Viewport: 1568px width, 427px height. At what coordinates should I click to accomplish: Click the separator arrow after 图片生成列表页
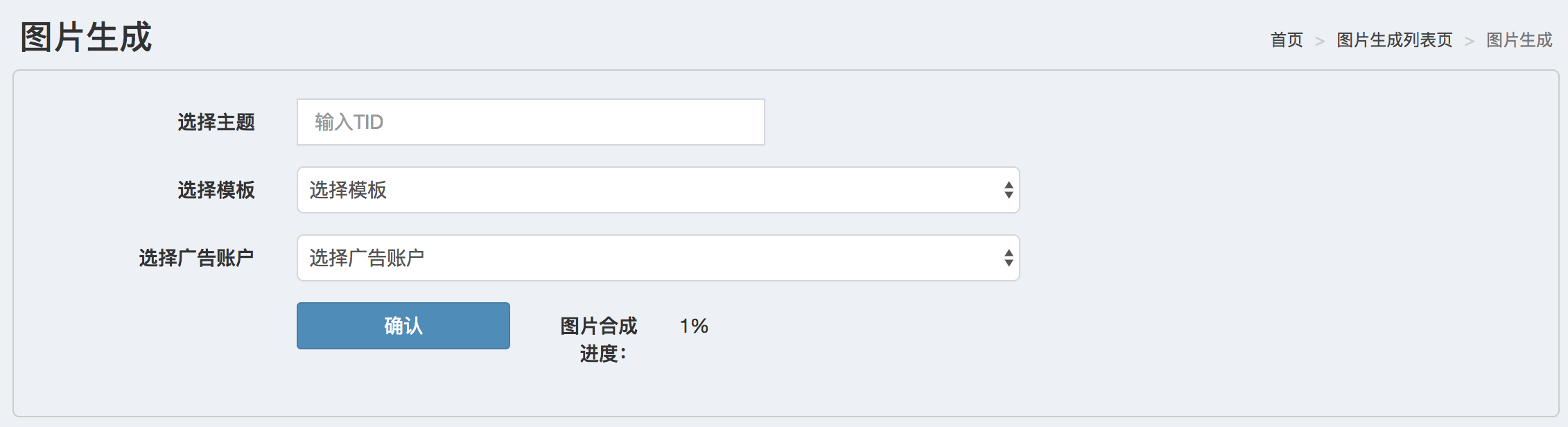point(1469,42)
